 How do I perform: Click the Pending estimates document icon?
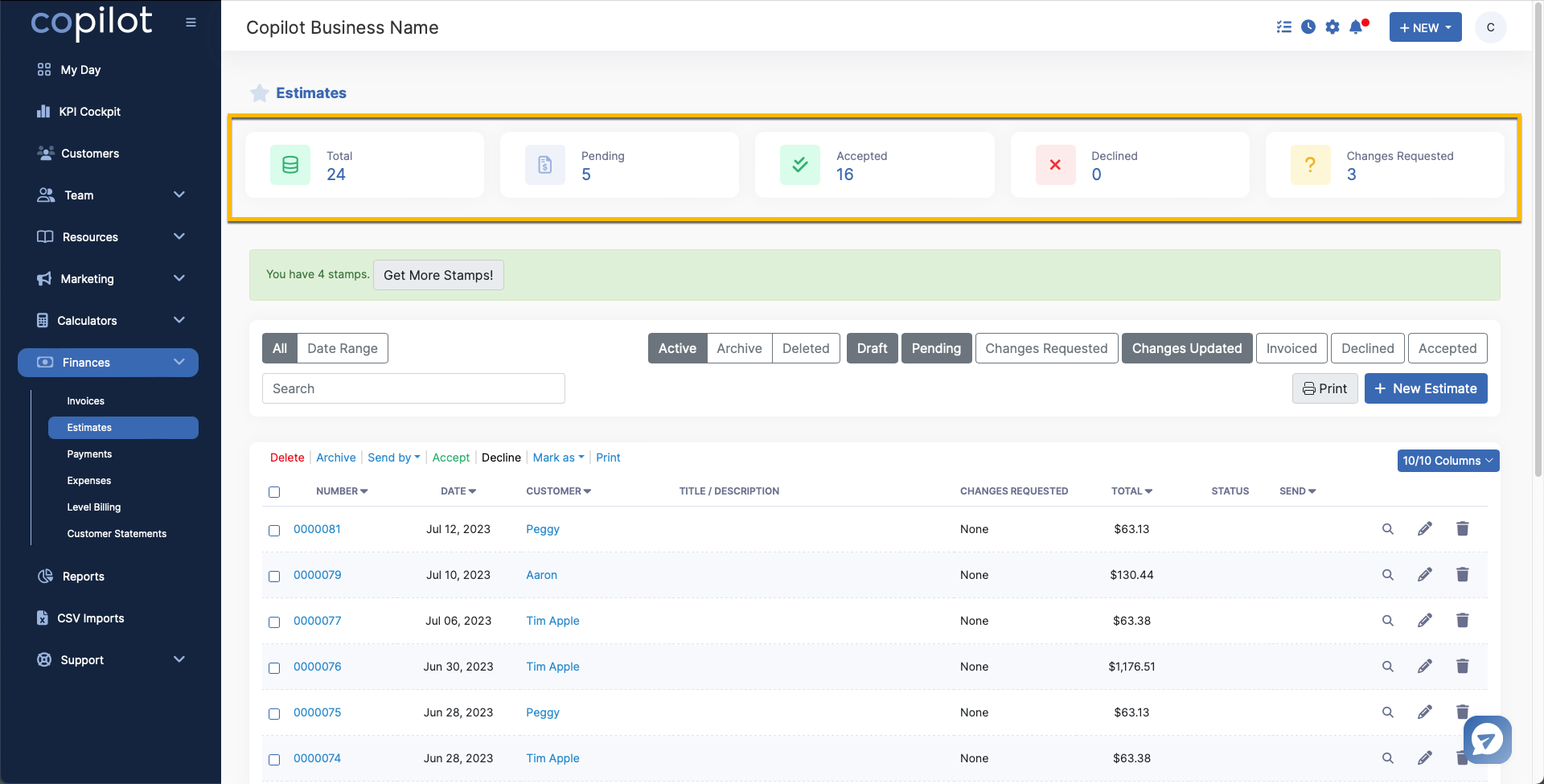coord(545,165)
